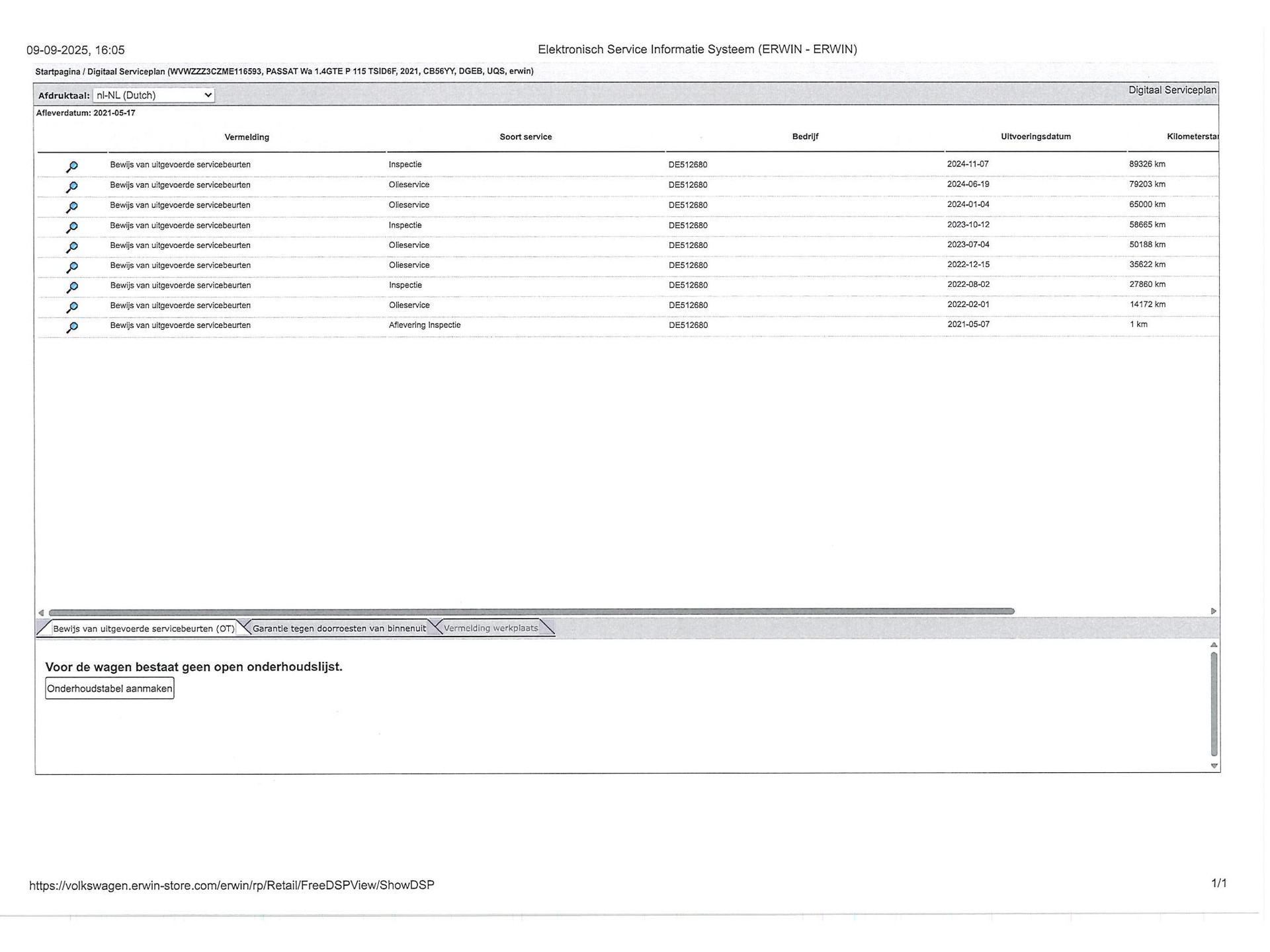Screen dimensions: 1270x952
Task: Open magnifier for Aflevering Inspectie entry
Action: point(72,327)
